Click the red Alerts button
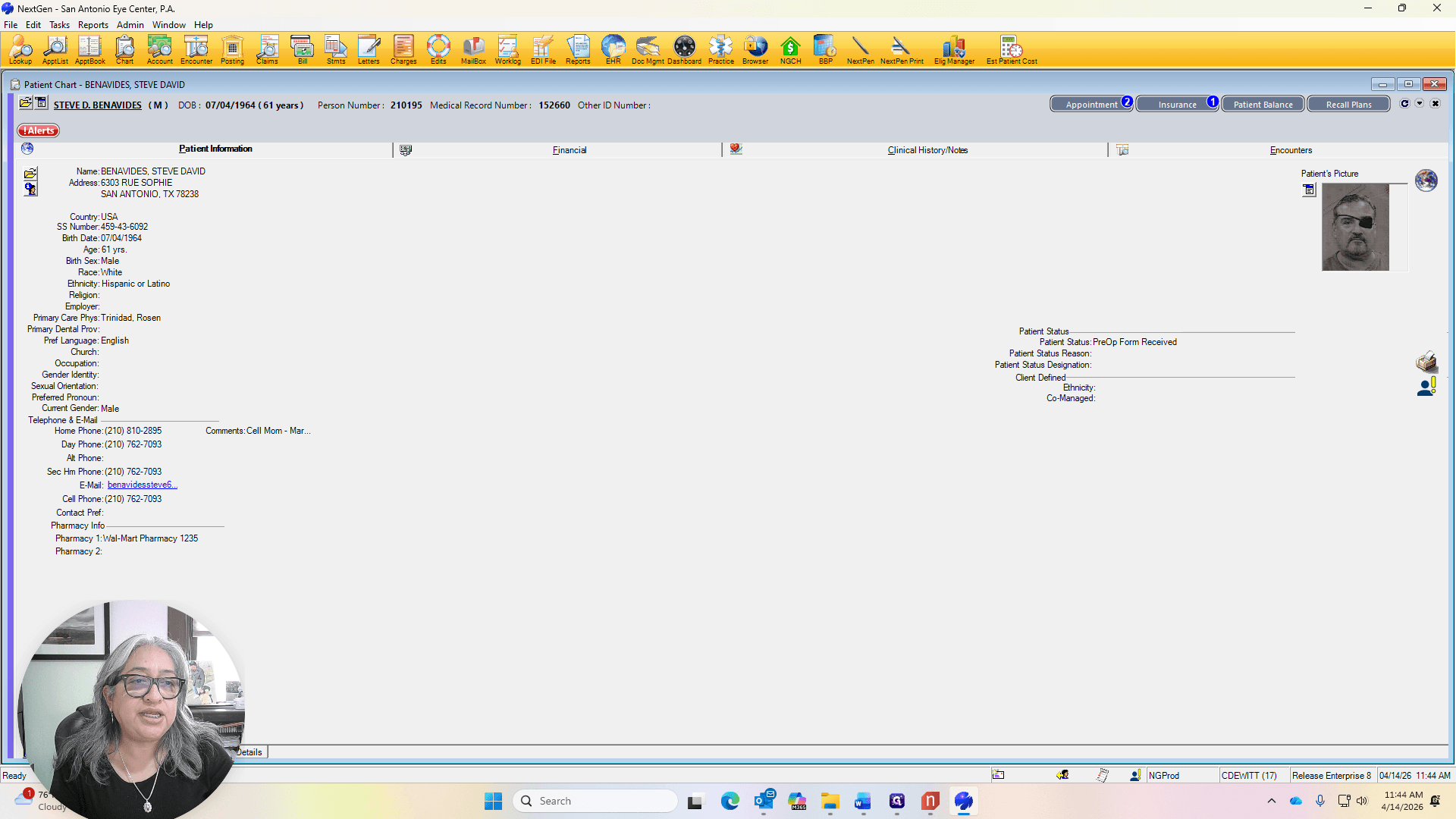The height and width of the screenshot is (819, 1456). [x=39, y=130]
